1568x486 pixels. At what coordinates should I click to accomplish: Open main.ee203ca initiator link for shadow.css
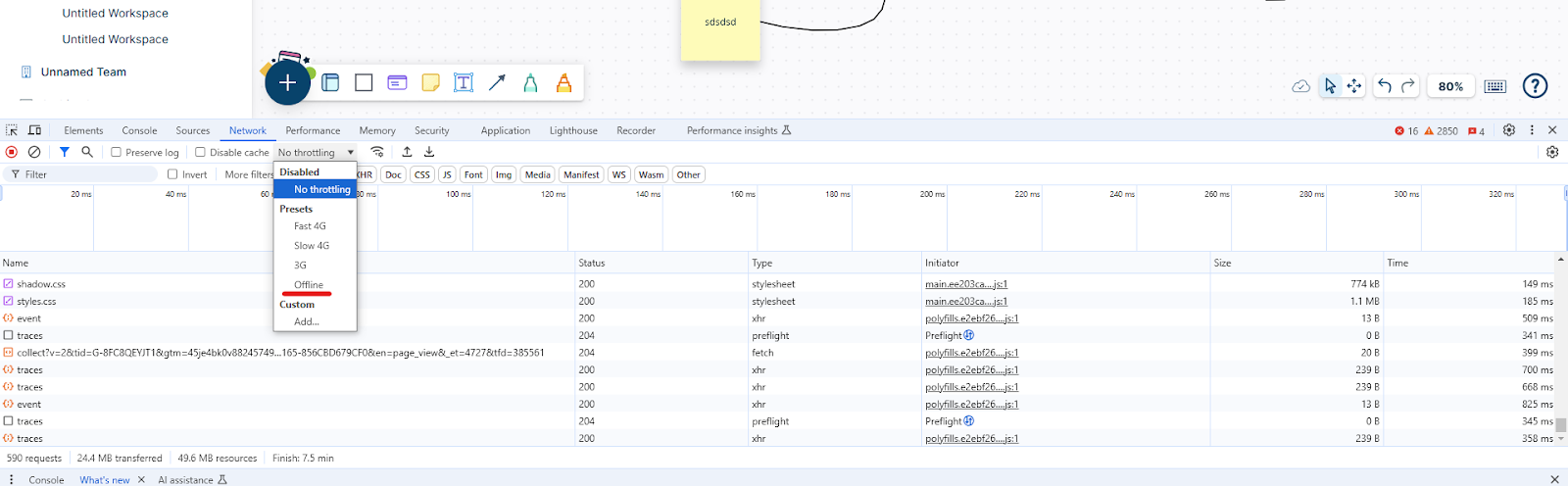tap(965, 284)
